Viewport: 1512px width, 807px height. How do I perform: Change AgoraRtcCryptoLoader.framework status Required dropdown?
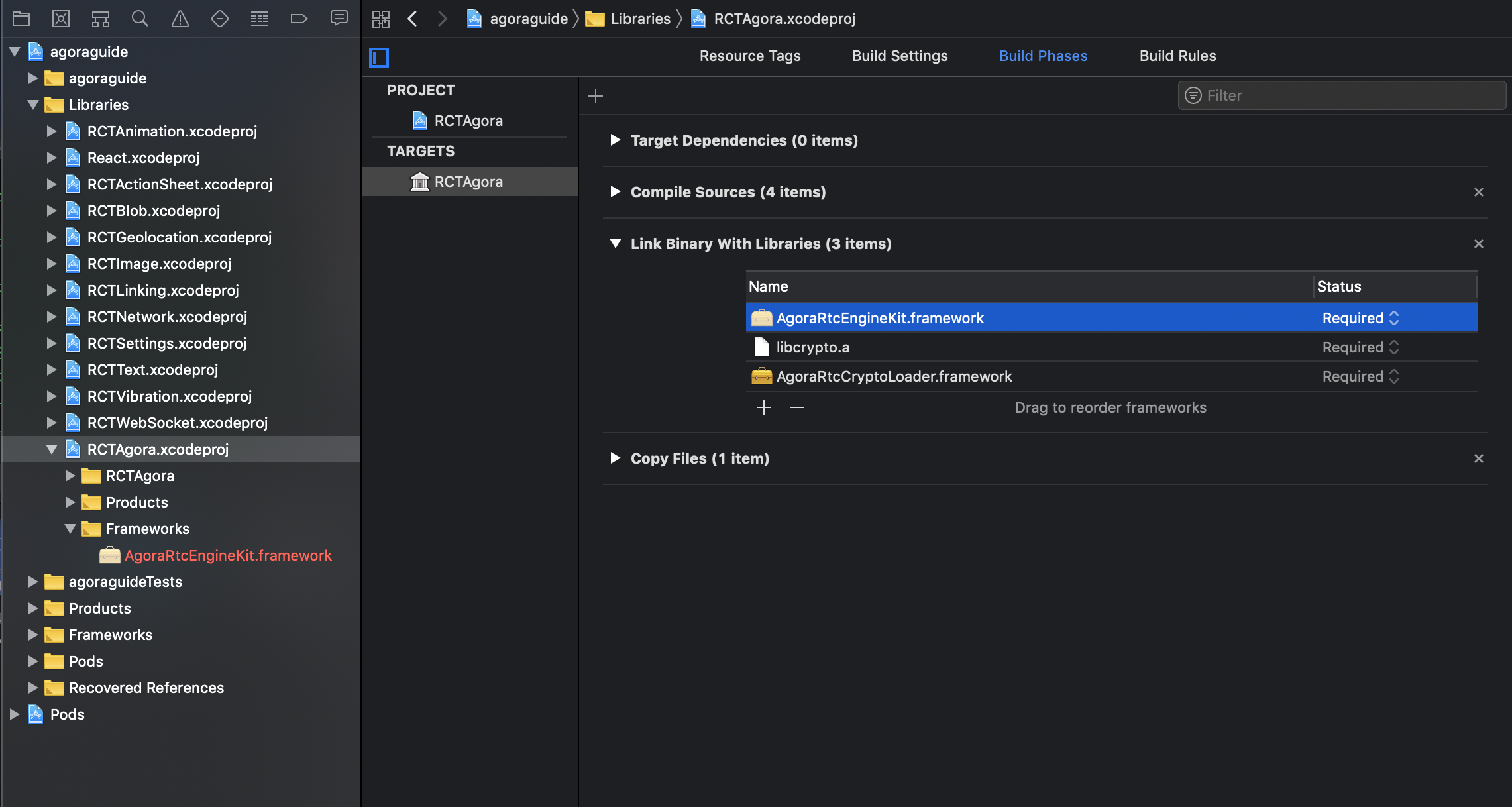click(x=1361, y=376)
